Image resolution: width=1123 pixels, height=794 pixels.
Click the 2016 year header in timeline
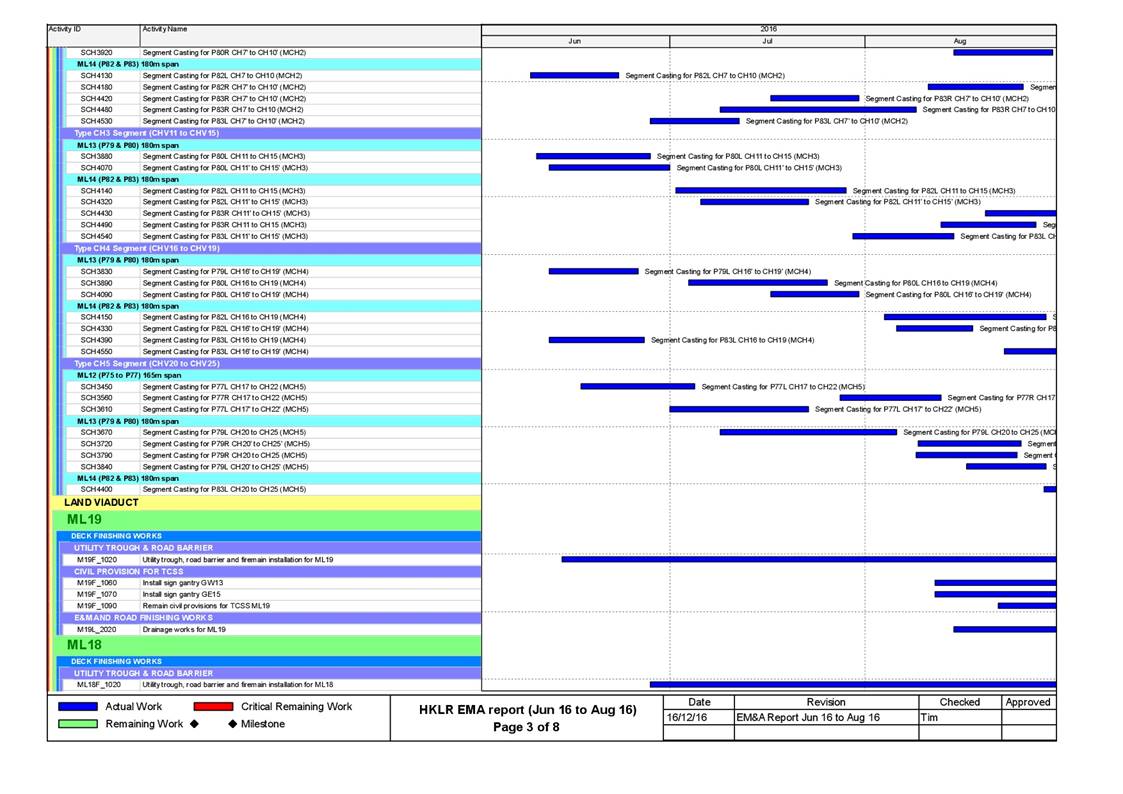click(768, 29)
